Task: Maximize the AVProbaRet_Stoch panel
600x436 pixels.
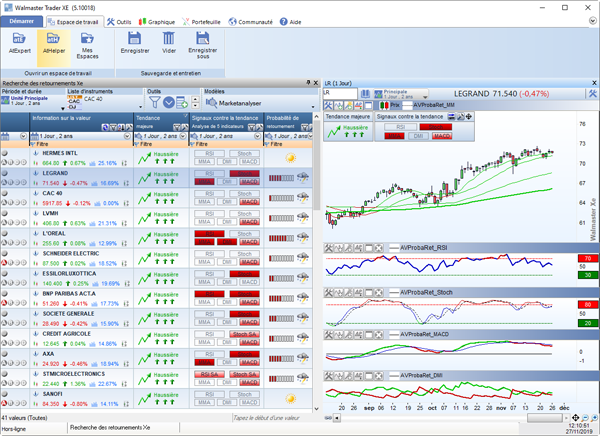Action: click(368, 292)
